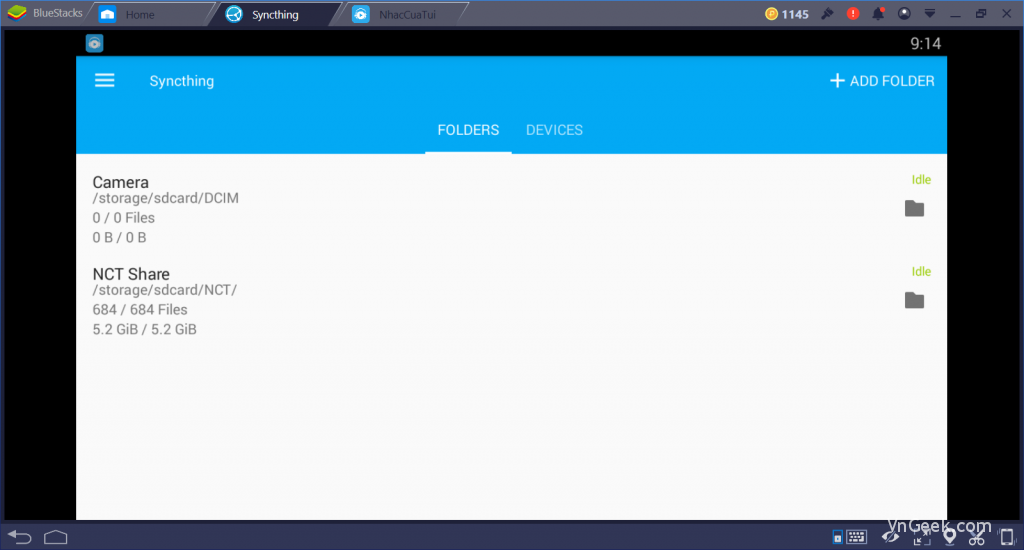Select the FOLDERS tab
This screenshot has height=550, width=1024.
tap(468, 130)
